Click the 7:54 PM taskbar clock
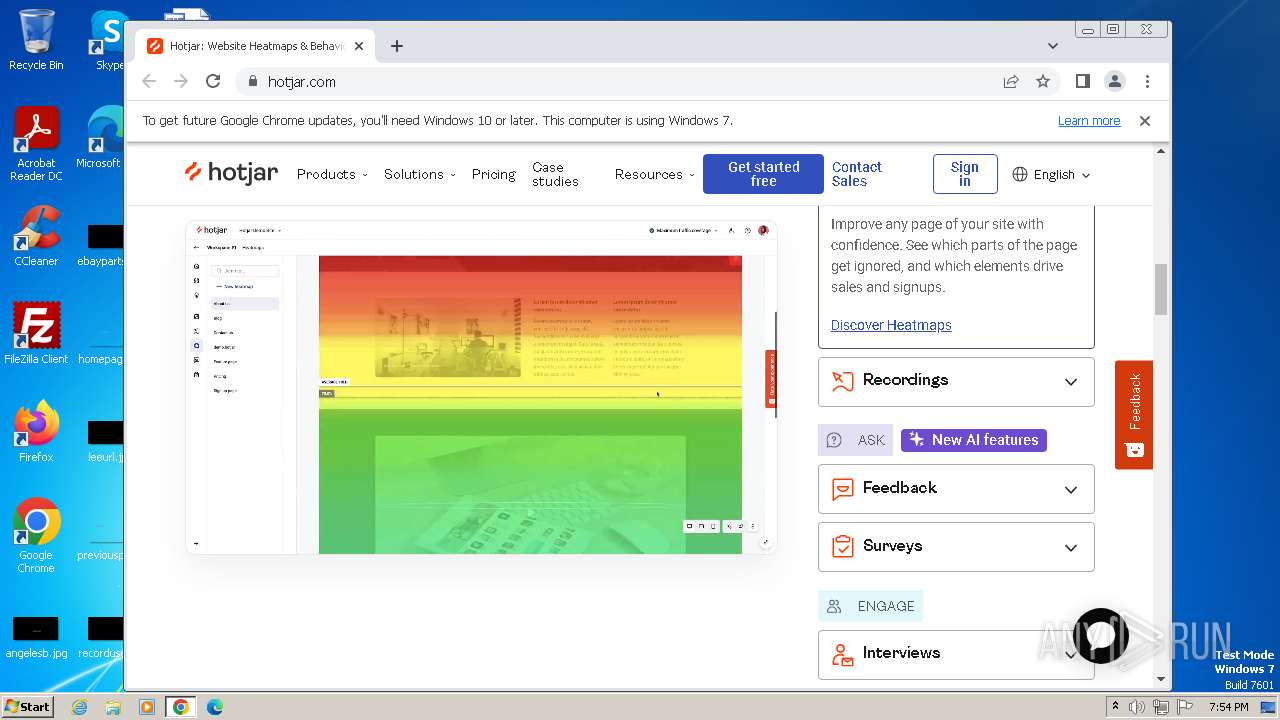Viewport: 1280px width, 720px height. click(1228, 707)
